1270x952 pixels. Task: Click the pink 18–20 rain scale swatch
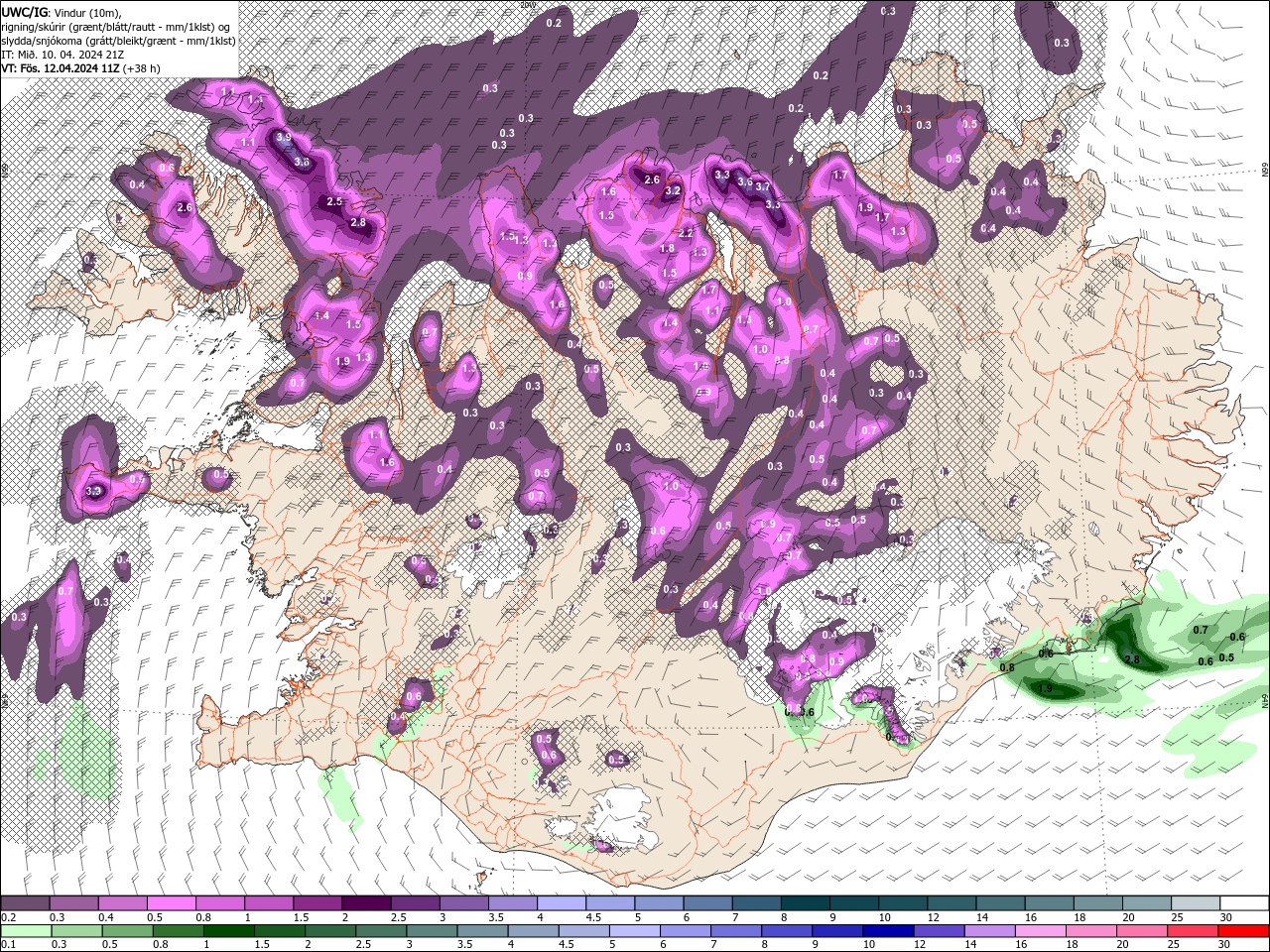(1090, 931)
